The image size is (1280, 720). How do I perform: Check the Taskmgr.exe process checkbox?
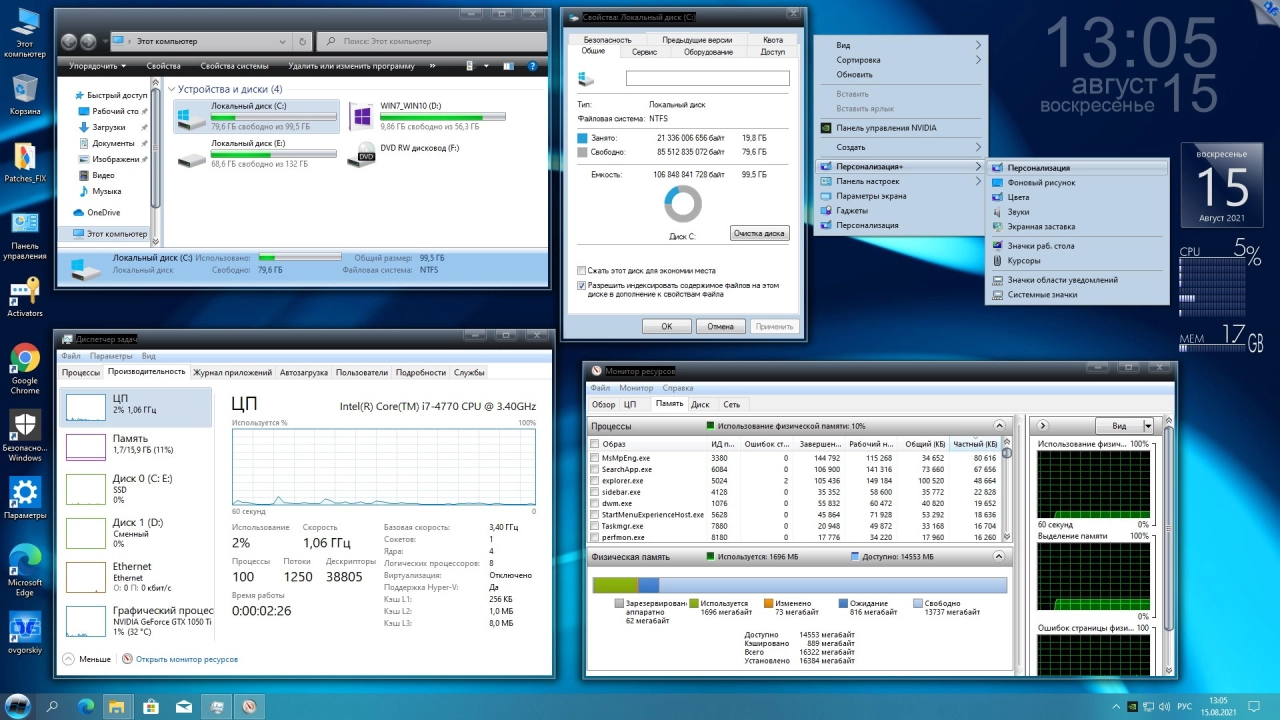[x=595, y=526]
